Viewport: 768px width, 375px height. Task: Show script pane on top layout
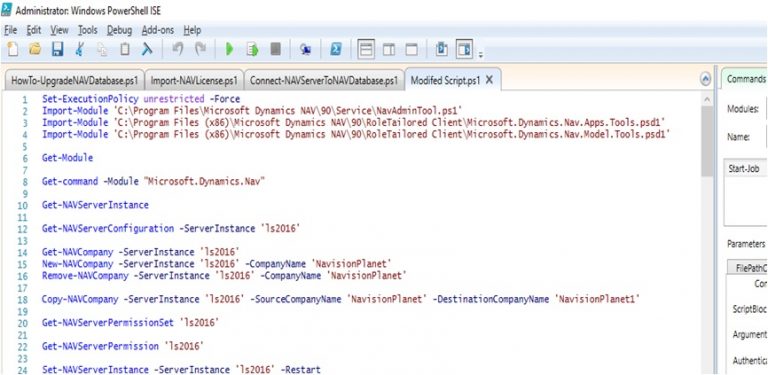[366, 49]
